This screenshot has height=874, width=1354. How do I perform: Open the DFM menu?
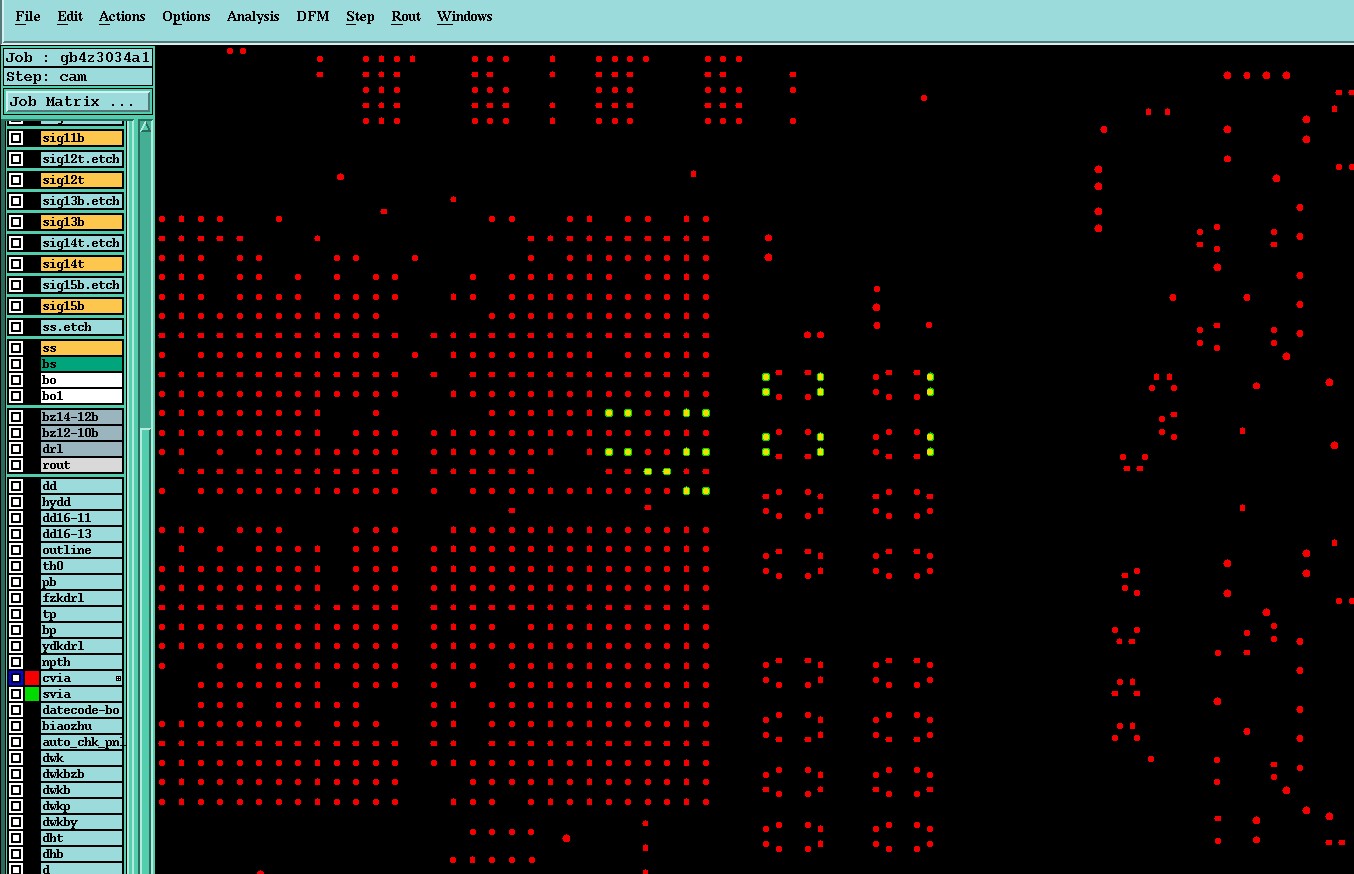pos(313,16)
